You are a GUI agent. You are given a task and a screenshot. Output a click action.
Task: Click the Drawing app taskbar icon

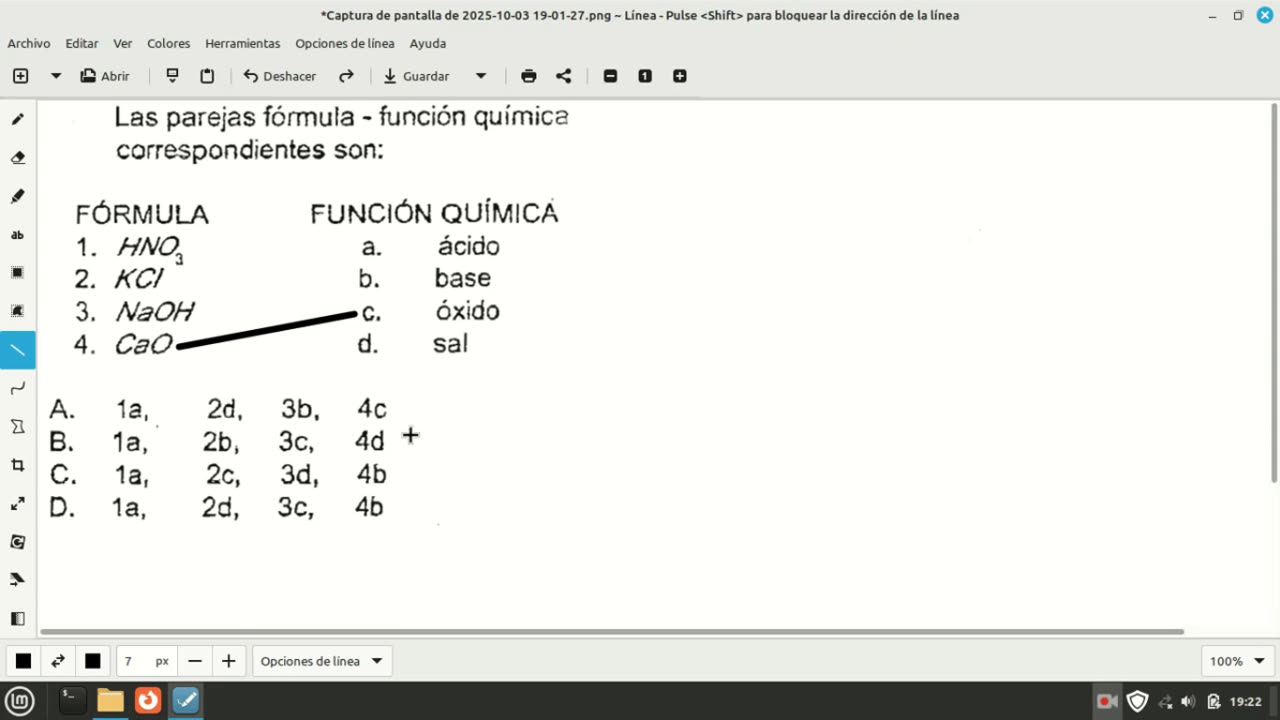pyautogui.click(x=186, y=701)
